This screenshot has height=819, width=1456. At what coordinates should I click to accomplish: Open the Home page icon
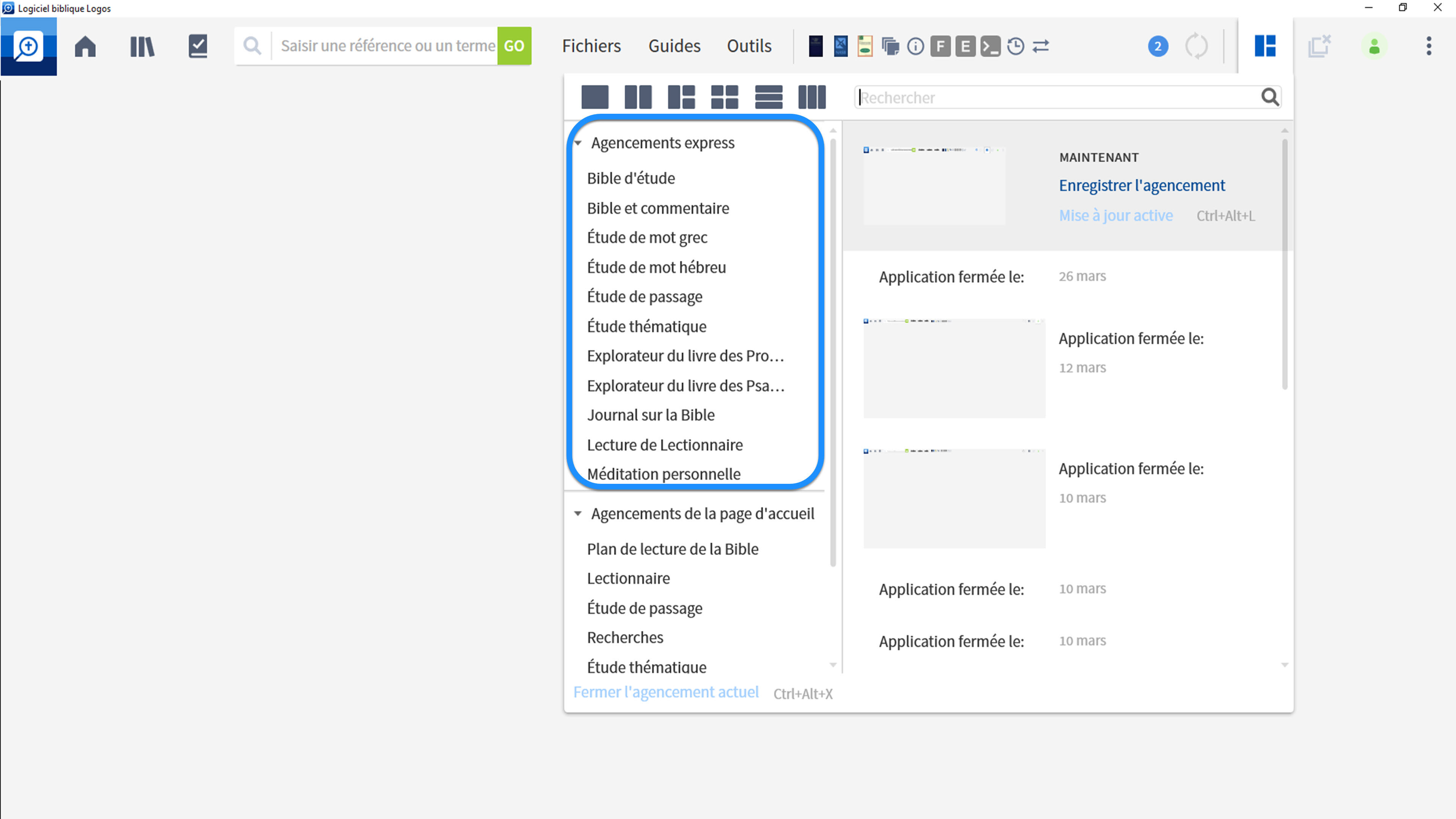tap(85, 46)
